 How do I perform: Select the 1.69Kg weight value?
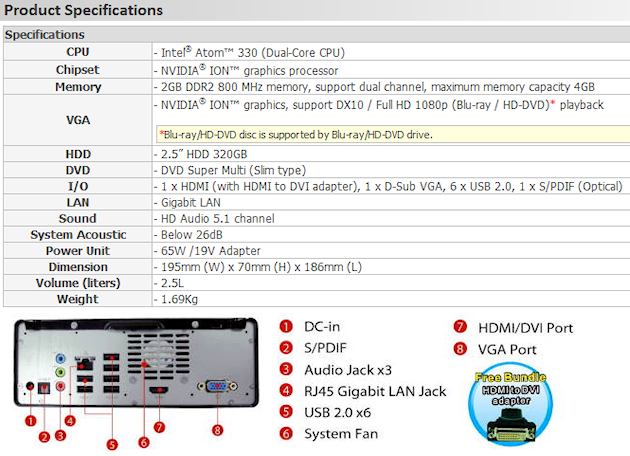179,299
